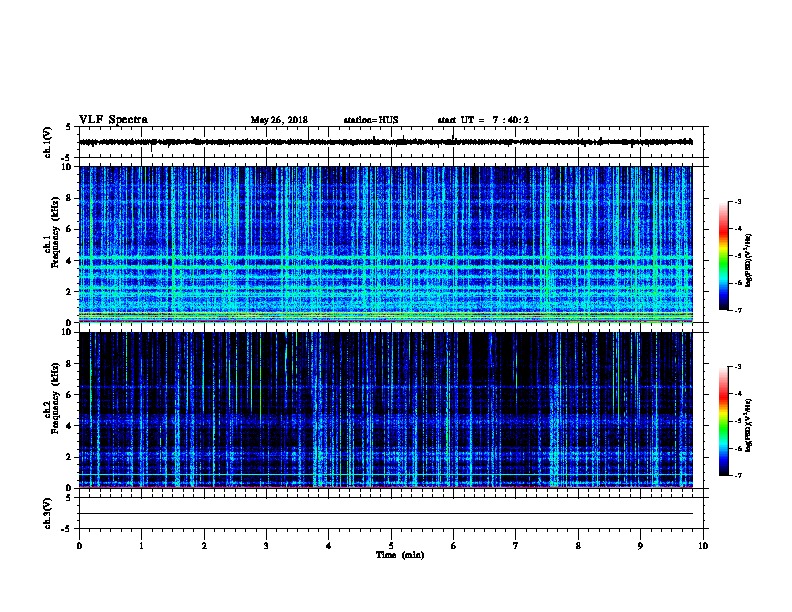792x612 pixels.
Task: Click time axis tick label "5"
Action: click(391, 546)
